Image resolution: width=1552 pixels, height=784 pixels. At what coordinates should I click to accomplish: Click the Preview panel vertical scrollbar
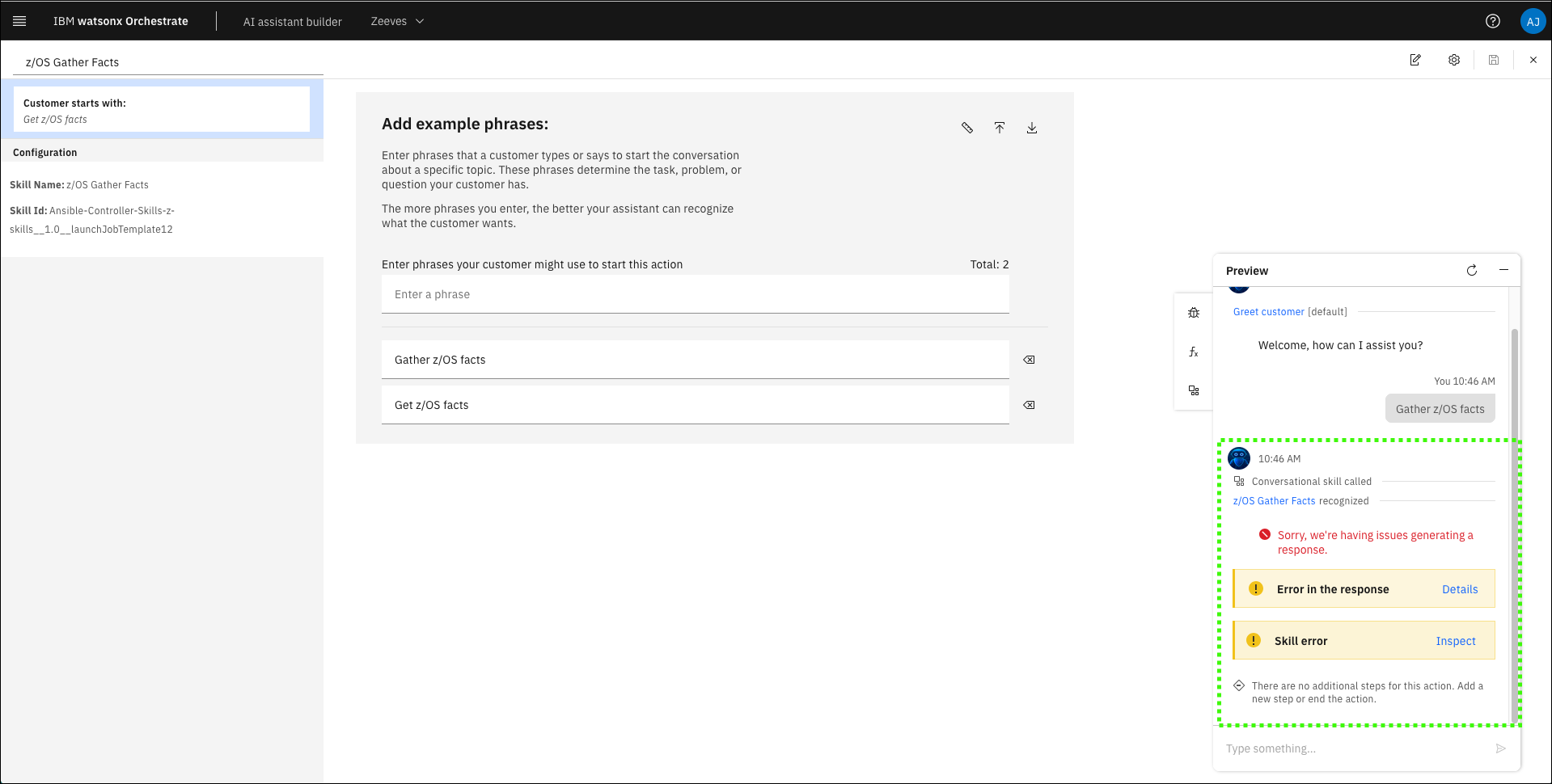1515,525
